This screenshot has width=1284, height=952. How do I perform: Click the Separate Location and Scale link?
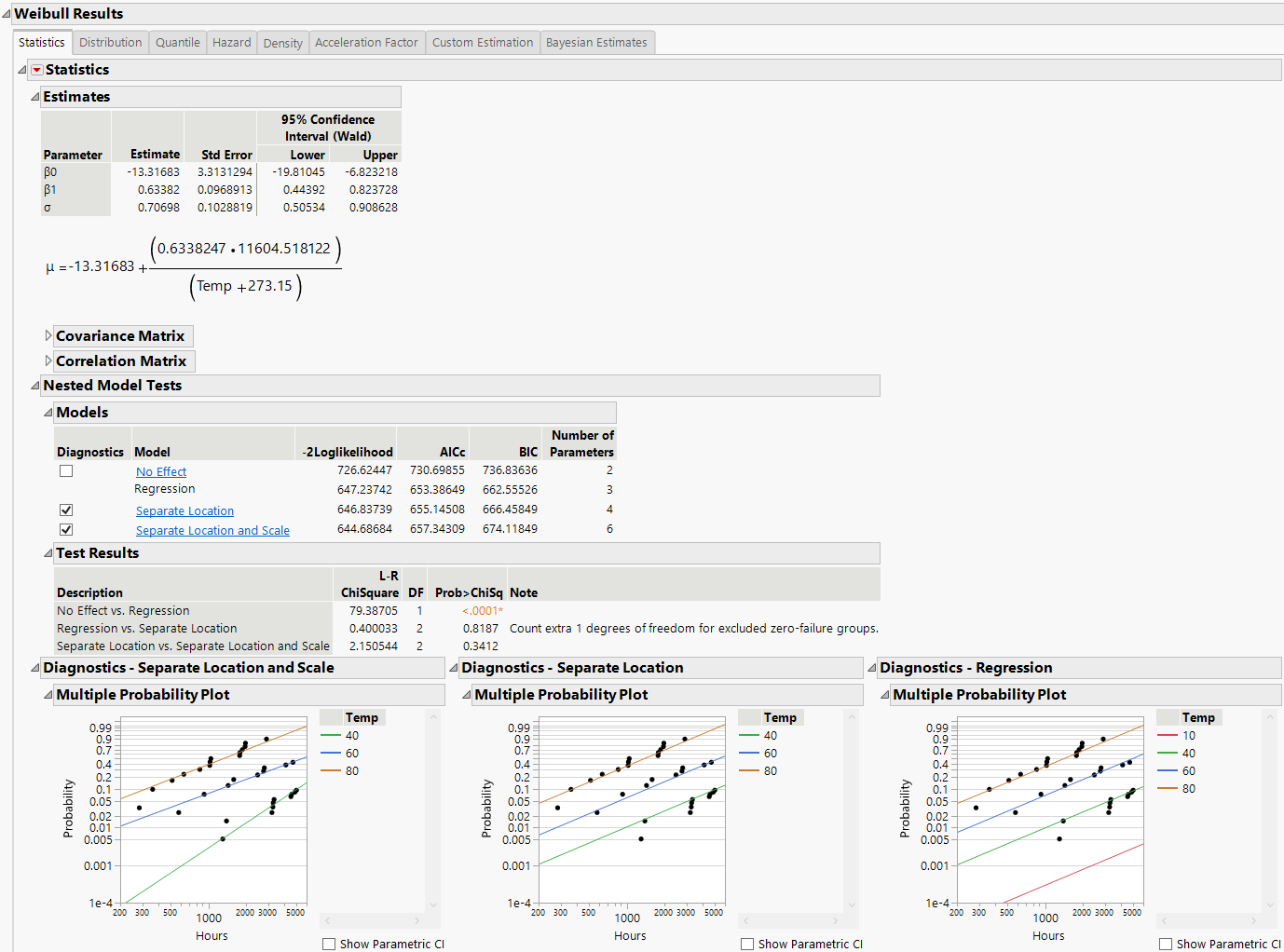pos(212,529)
